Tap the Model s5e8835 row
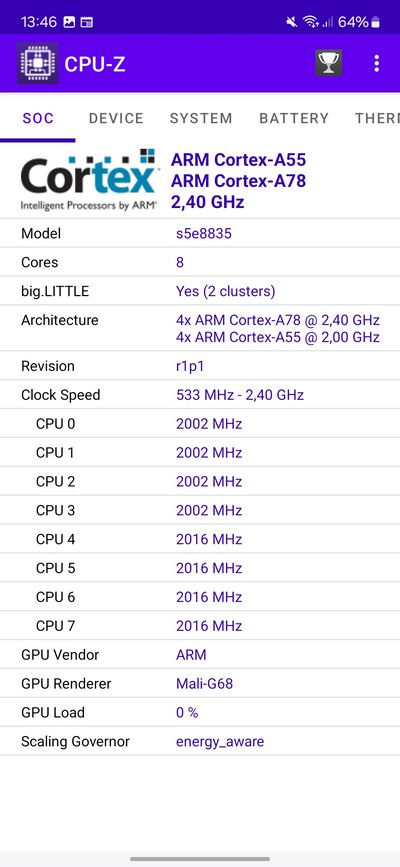Screen dimensions: 400x867 [200, 233]
